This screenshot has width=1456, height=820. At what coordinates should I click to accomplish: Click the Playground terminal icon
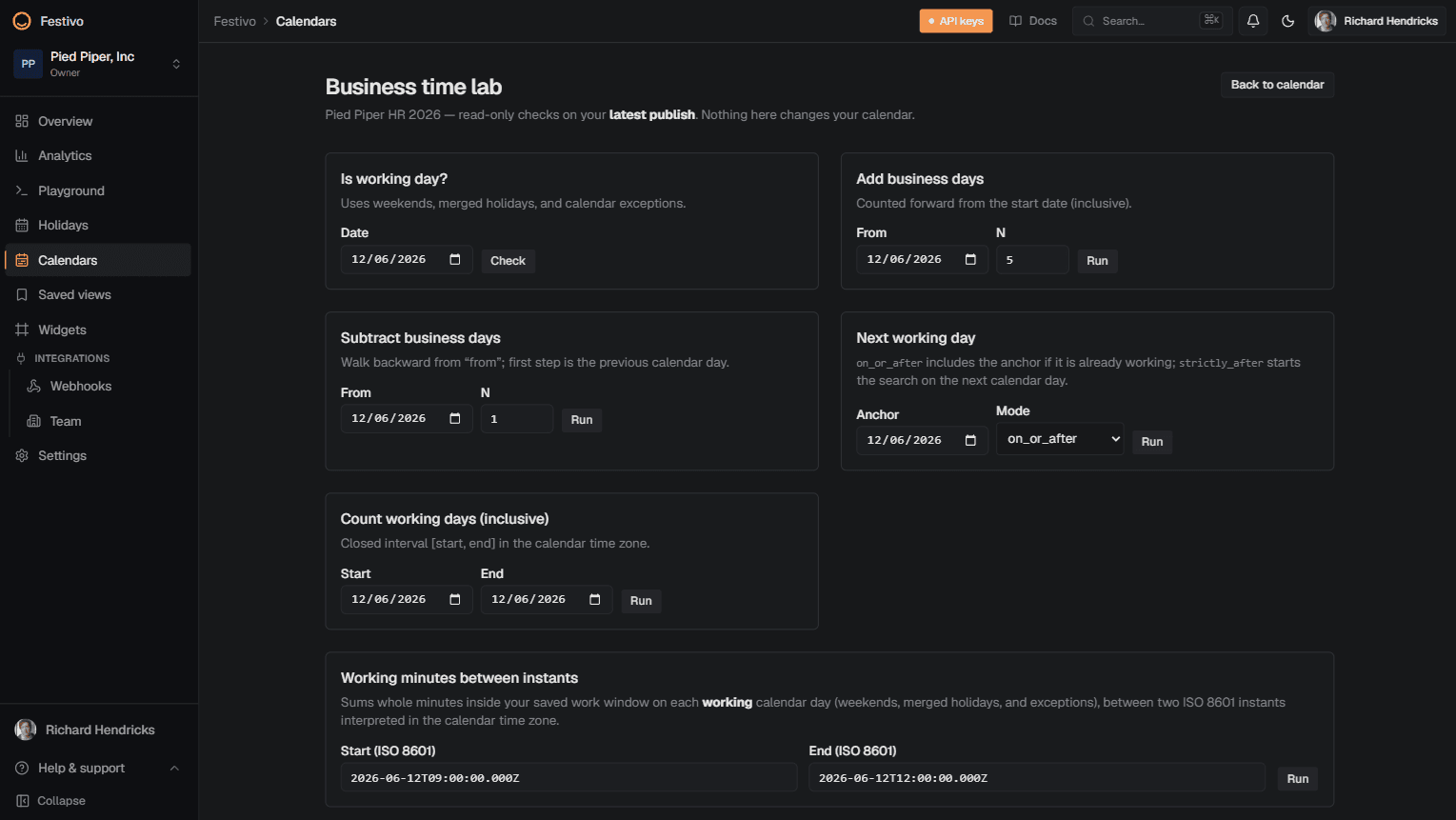pos(22,190)
